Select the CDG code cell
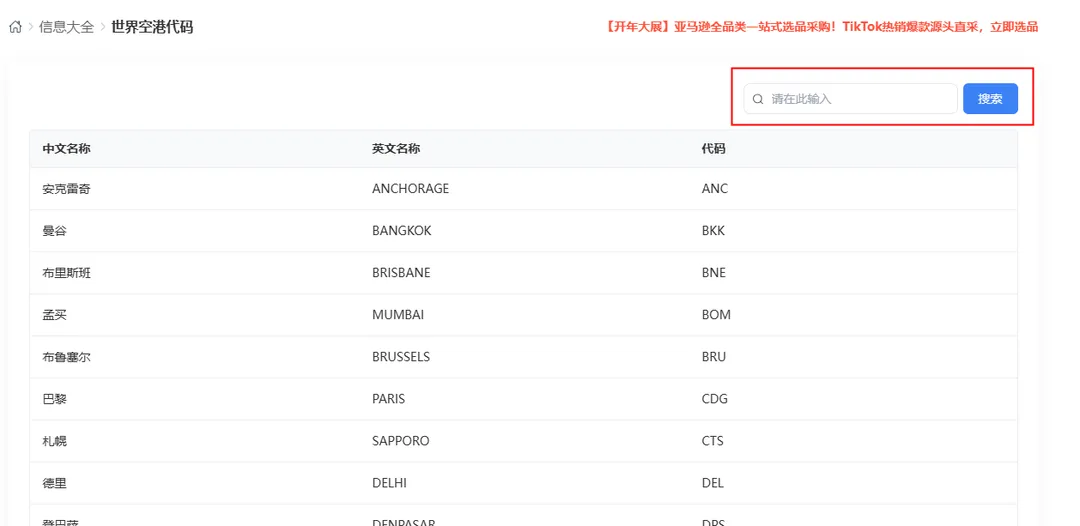 714,399
